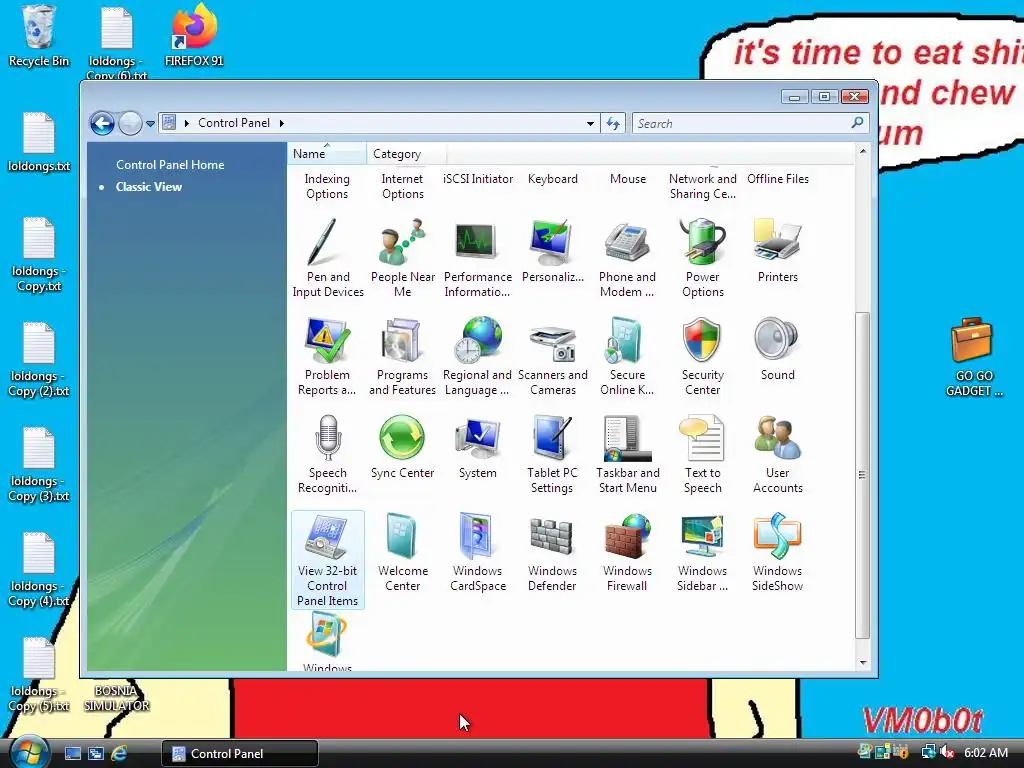
Task: Click the scrollbar down arrow
Action: coord(863,663)
